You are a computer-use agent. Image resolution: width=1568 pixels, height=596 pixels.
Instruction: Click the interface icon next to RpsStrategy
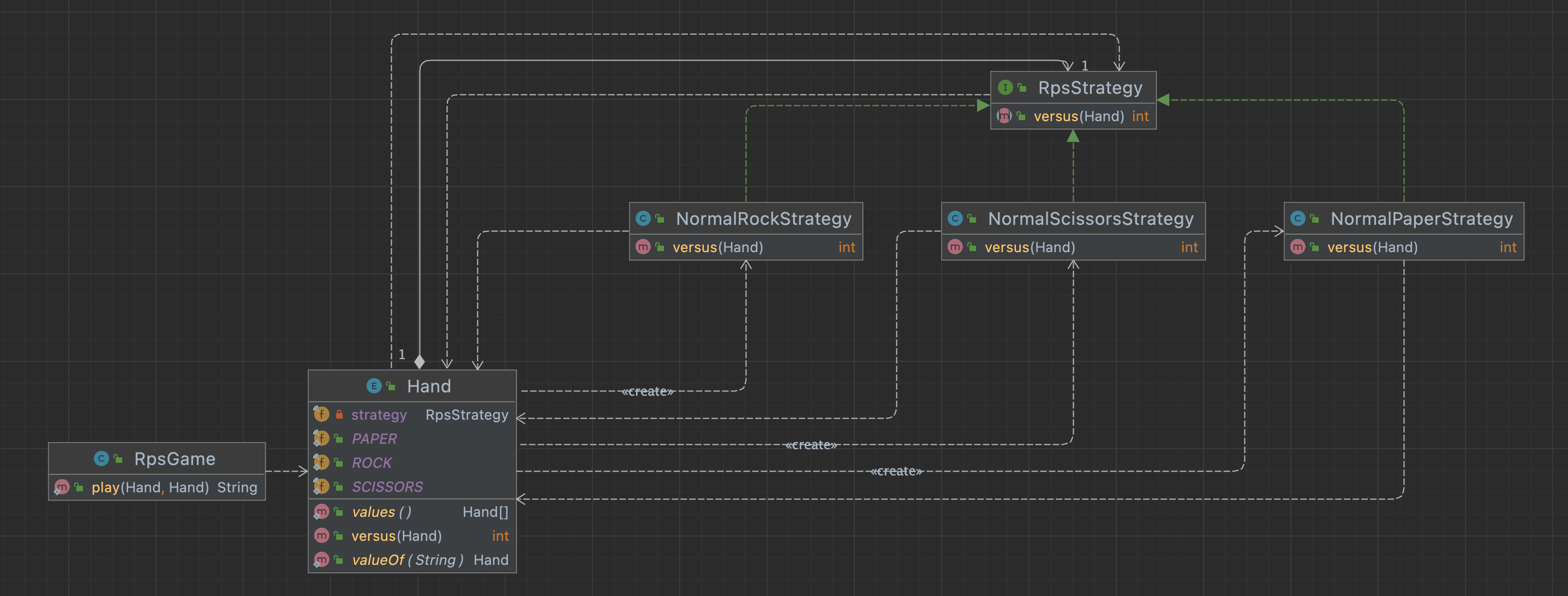coord(1005,88)
